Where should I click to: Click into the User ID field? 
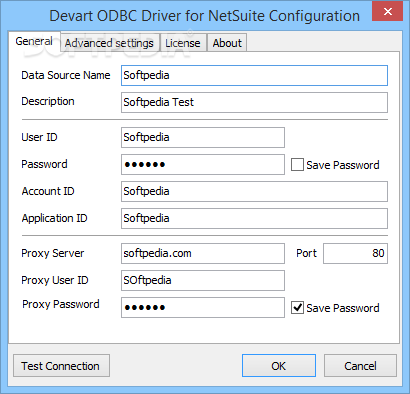pyautogui.click(x=203, y=137)
